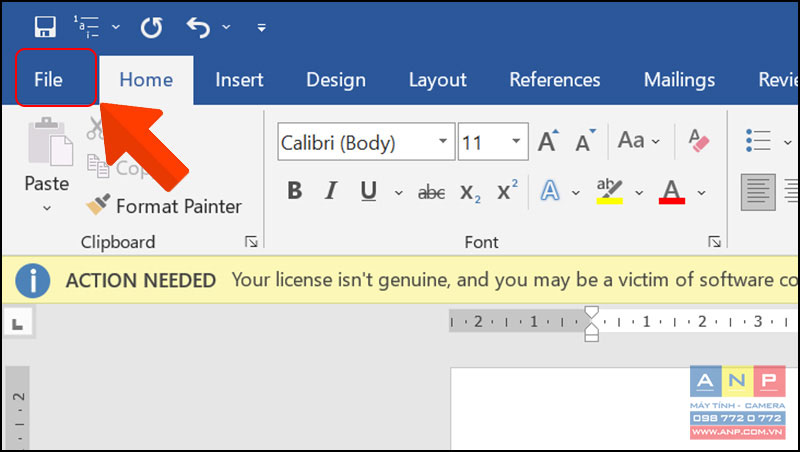The height and width of the screenshot is (452, 800).
Task: Open the Undo history dropdown arrow
Action: pyautogui.click(x=226, y=27)
